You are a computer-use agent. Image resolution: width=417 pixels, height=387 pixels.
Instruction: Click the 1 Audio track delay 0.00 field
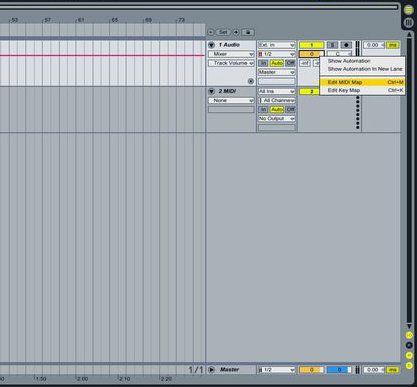[374, 45]
